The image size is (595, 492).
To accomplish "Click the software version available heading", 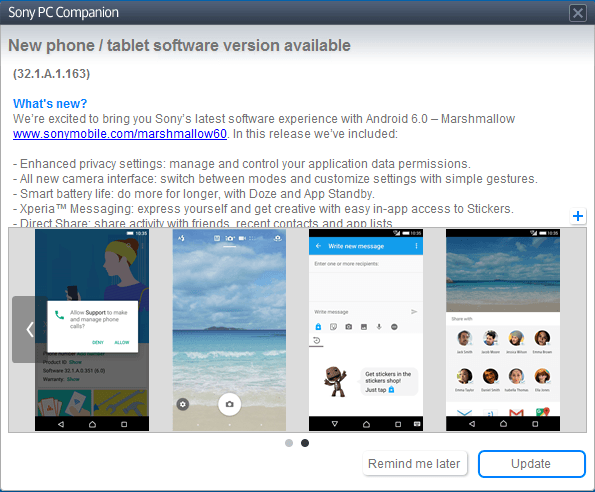I will (179, 46).
